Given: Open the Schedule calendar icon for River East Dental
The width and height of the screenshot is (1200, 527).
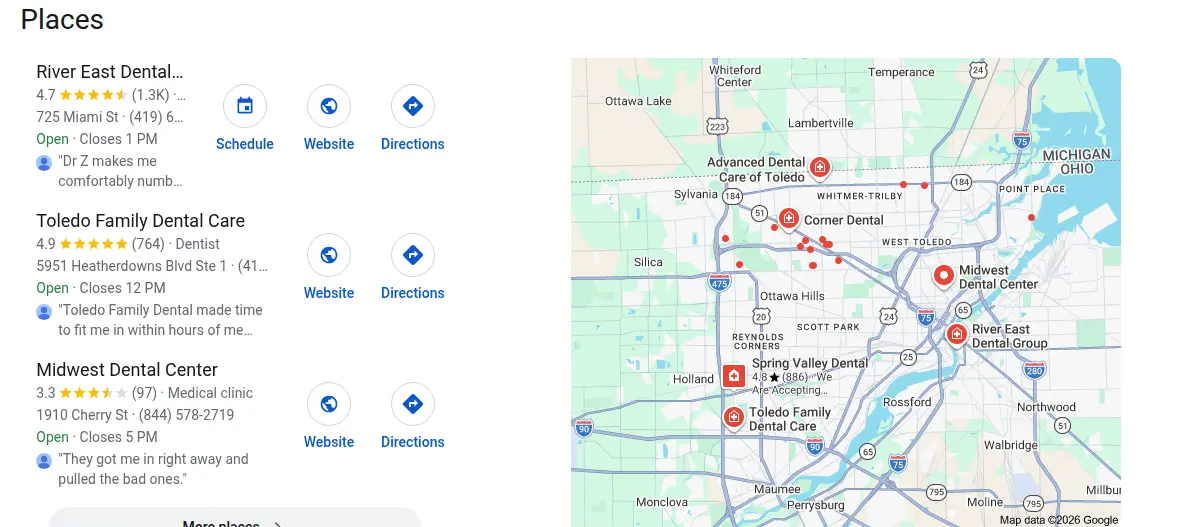Looking at the screenshot, I should coord(245,106).
